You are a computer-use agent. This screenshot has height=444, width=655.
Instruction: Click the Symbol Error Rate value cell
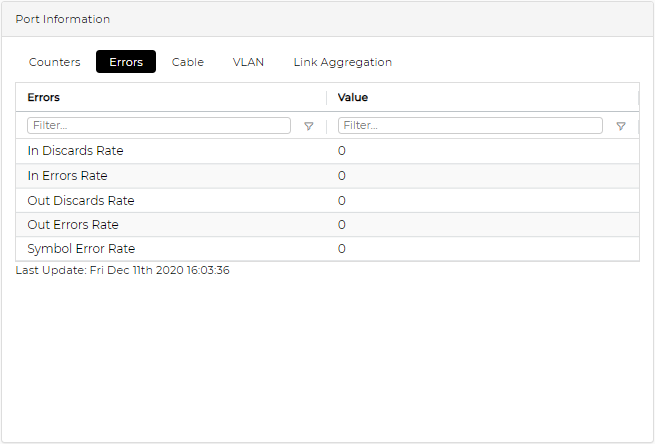[342, 249]
